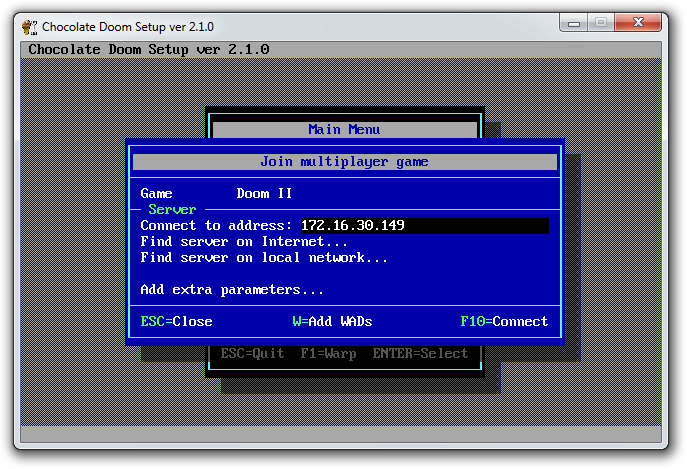
Task: Click the Join multiplayer game title bar
Action: (x=344, y=161)
